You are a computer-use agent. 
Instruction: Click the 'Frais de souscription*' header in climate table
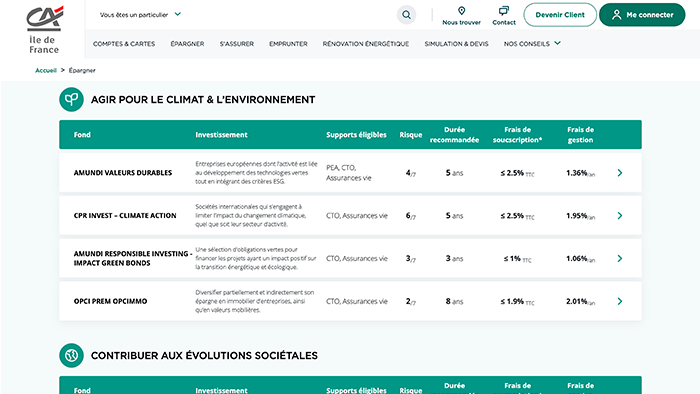(517, 135)
